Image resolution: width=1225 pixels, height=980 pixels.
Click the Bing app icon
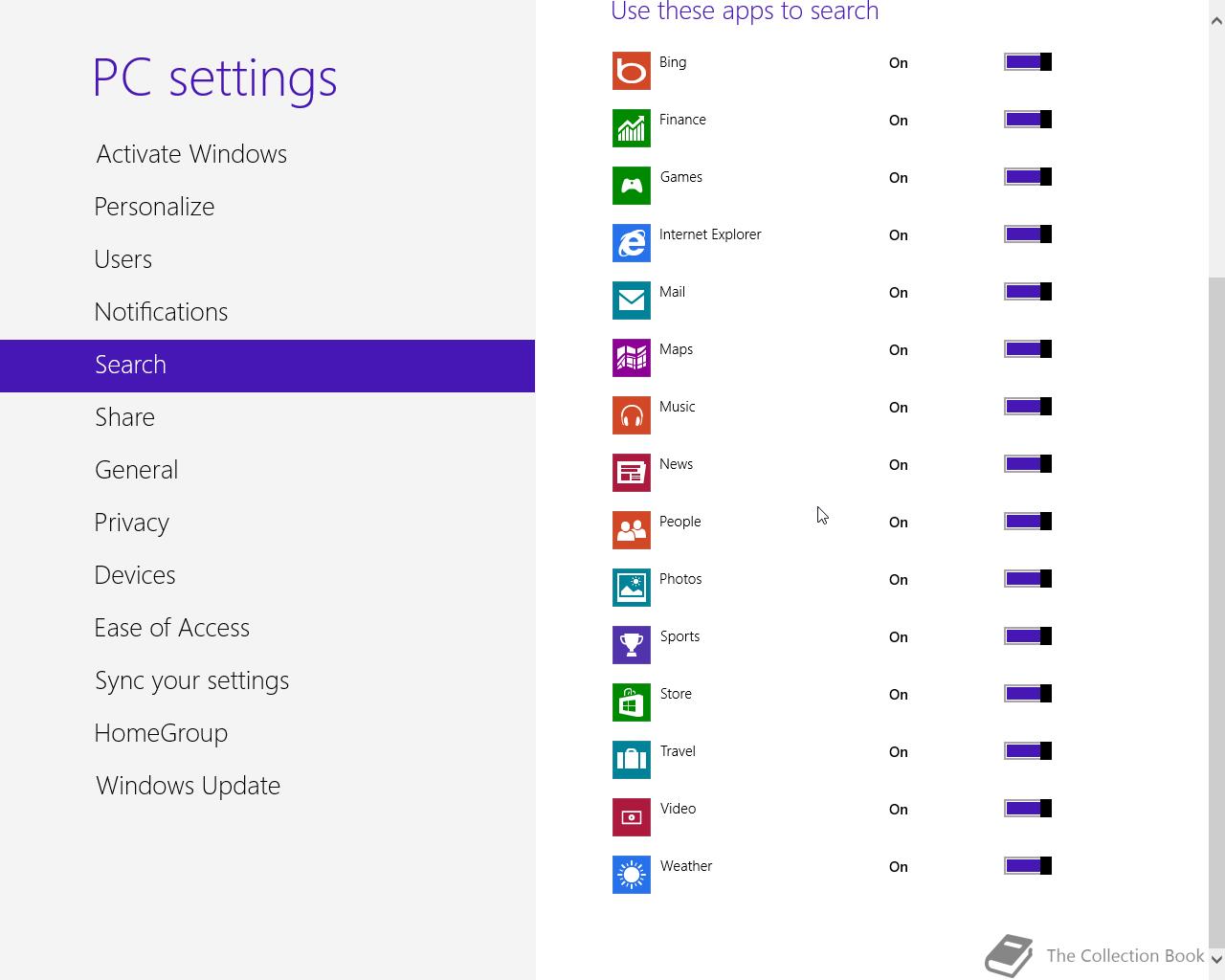[632, 71]
